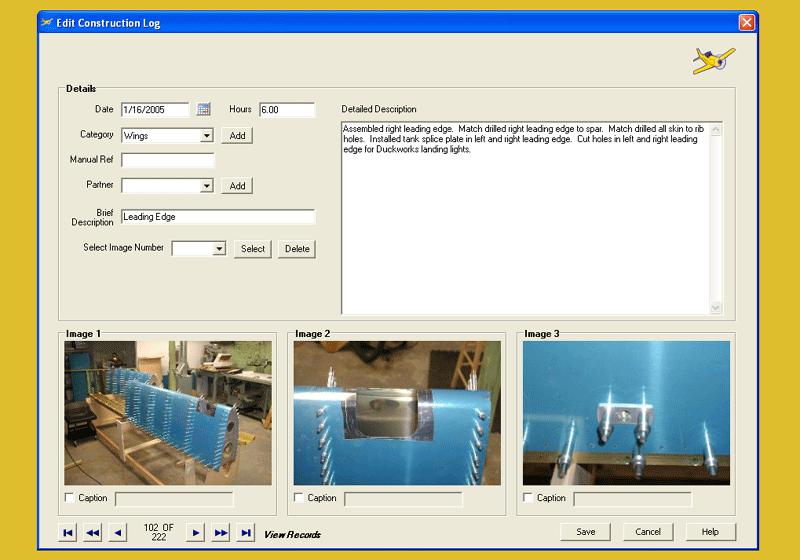The height and width of the screenshot is (560, 800).
Task: Skip forward several records
Action: click(221, 533)
